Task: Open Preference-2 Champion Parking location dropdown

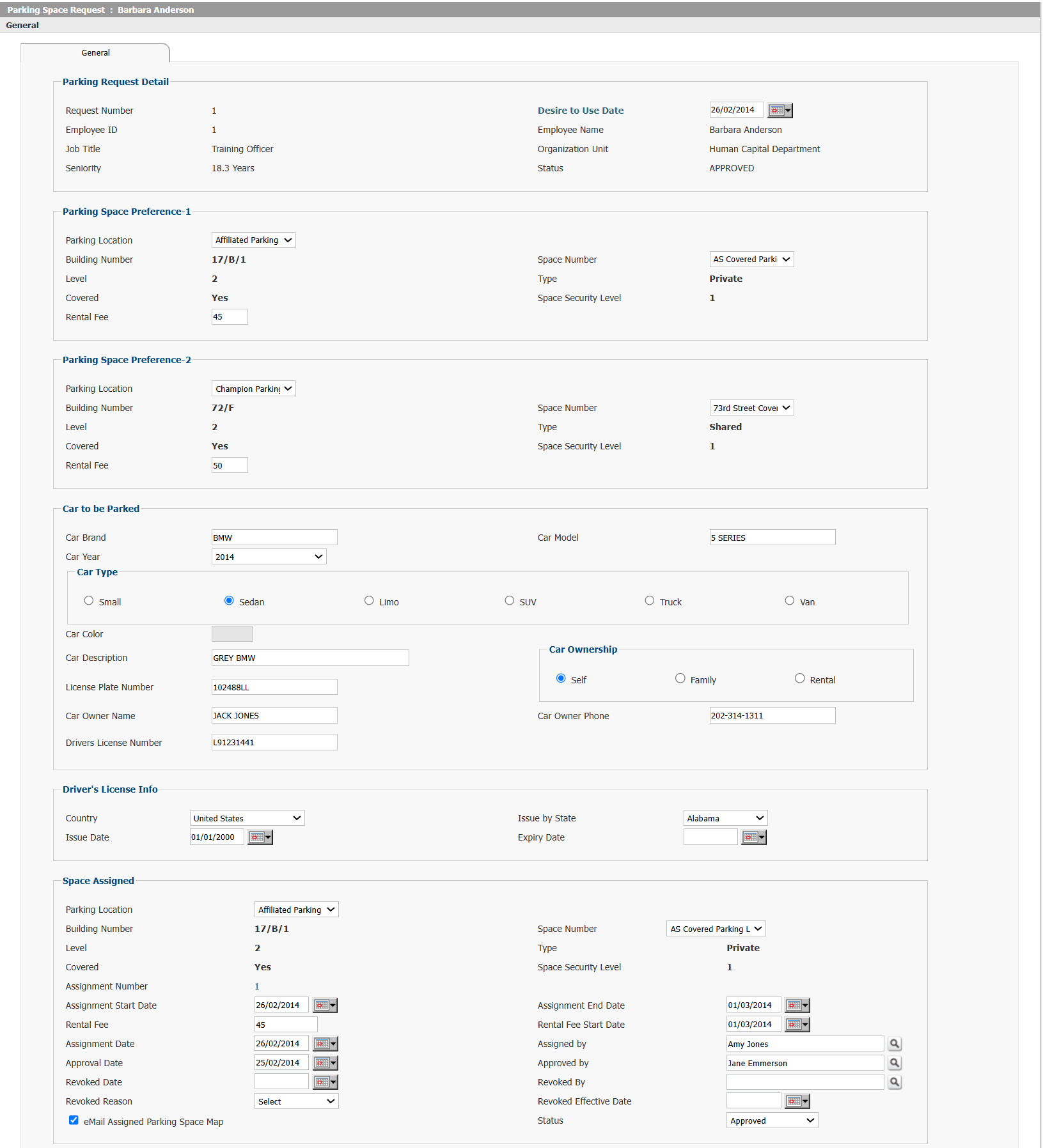Action: (x=254, y=389)
